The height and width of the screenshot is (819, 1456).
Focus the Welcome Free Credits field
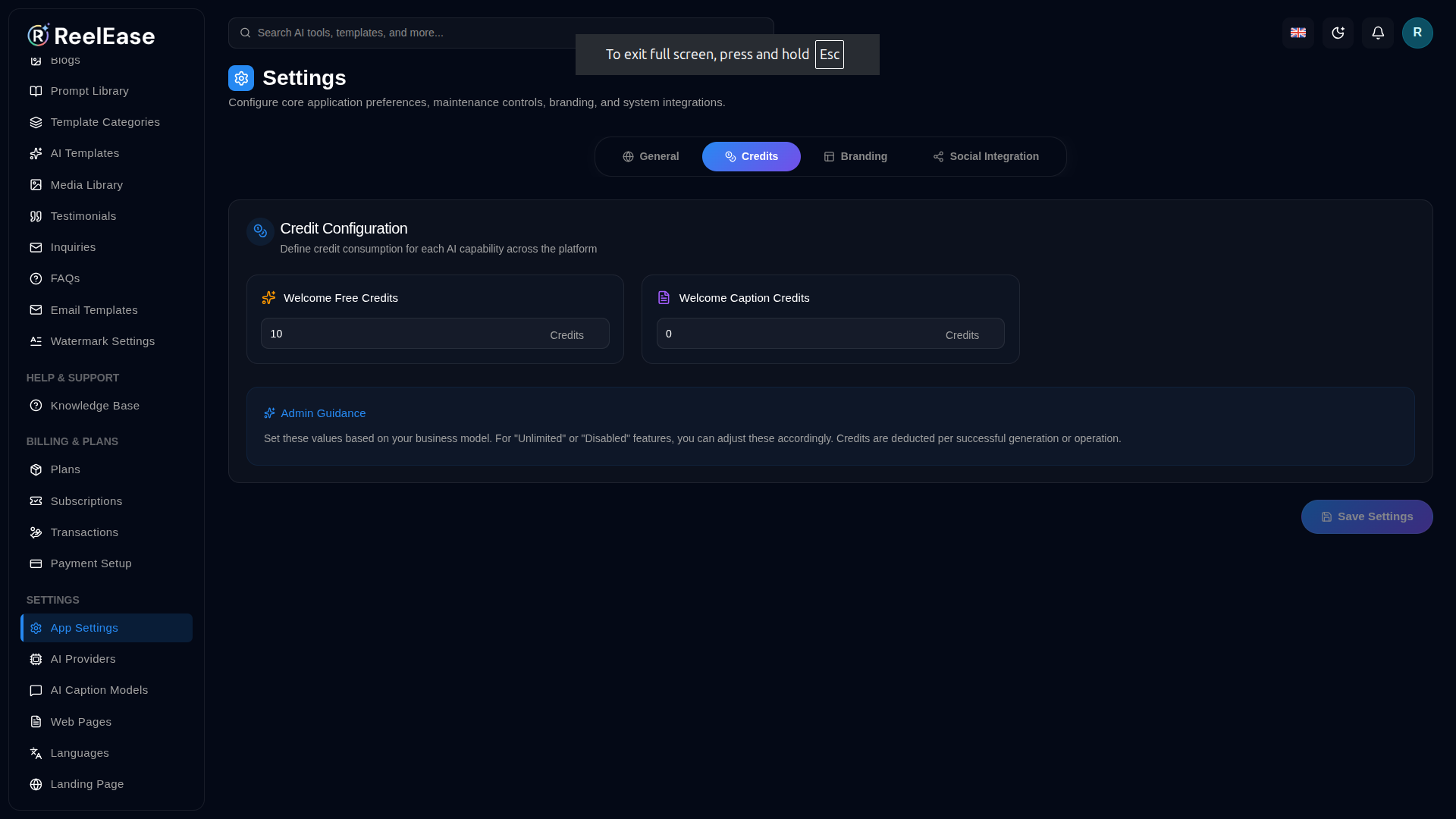435,334
